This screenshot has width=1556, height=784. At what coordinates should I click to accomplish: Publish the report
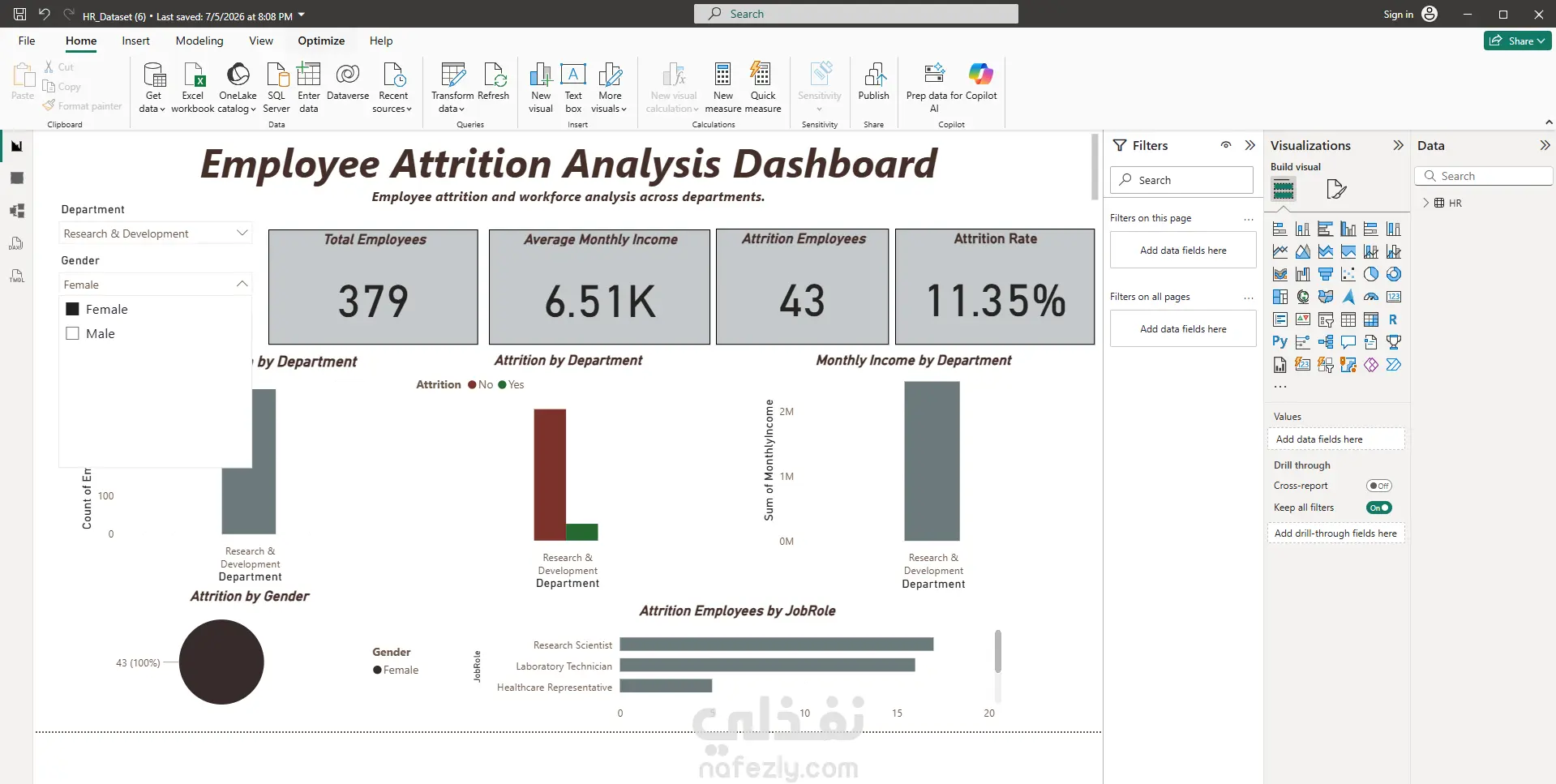coord(873,83)
